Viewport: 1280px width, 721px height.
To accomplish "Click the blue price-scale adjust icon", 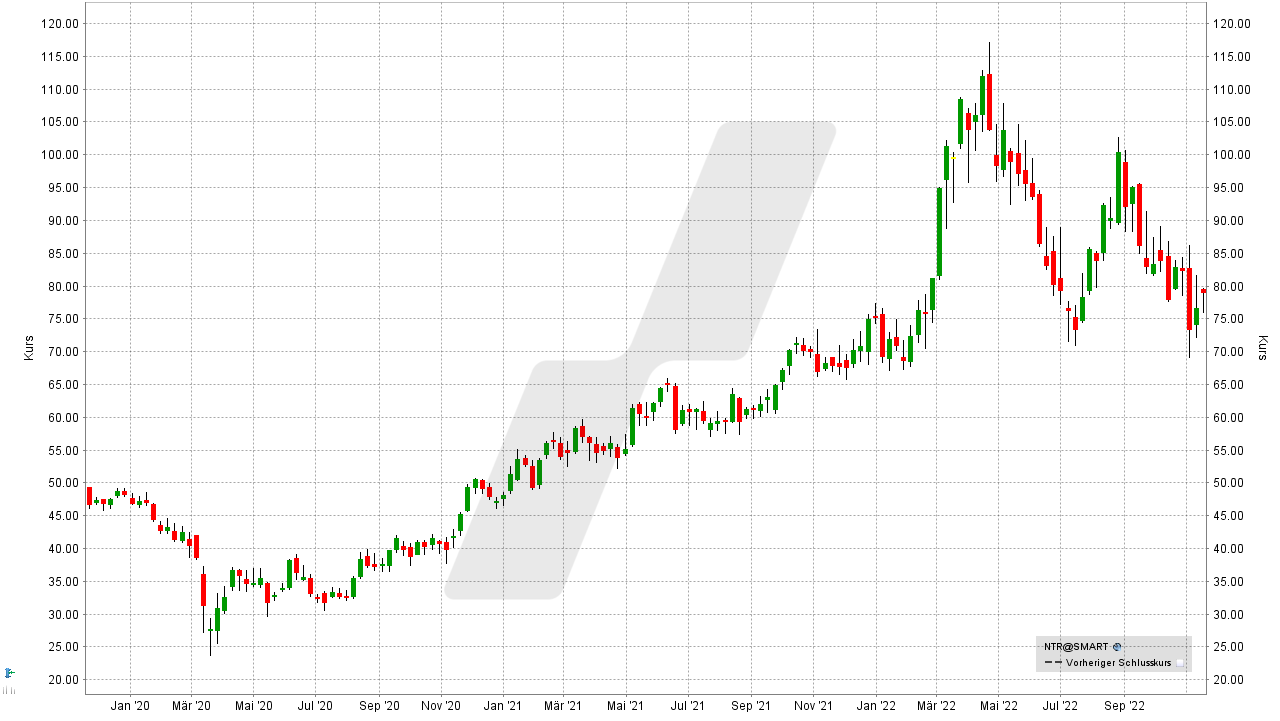I will [9, 671].
